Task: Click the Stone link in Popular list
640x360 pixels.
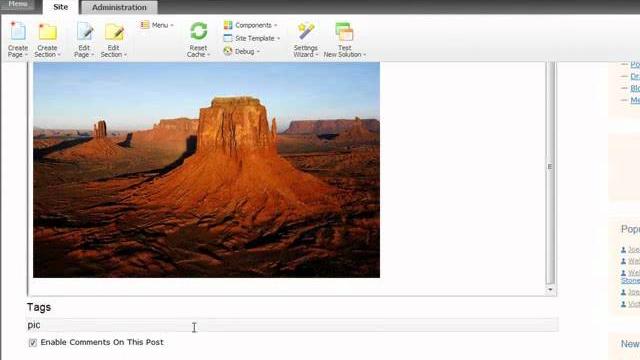Action: (x=630, y=281)
